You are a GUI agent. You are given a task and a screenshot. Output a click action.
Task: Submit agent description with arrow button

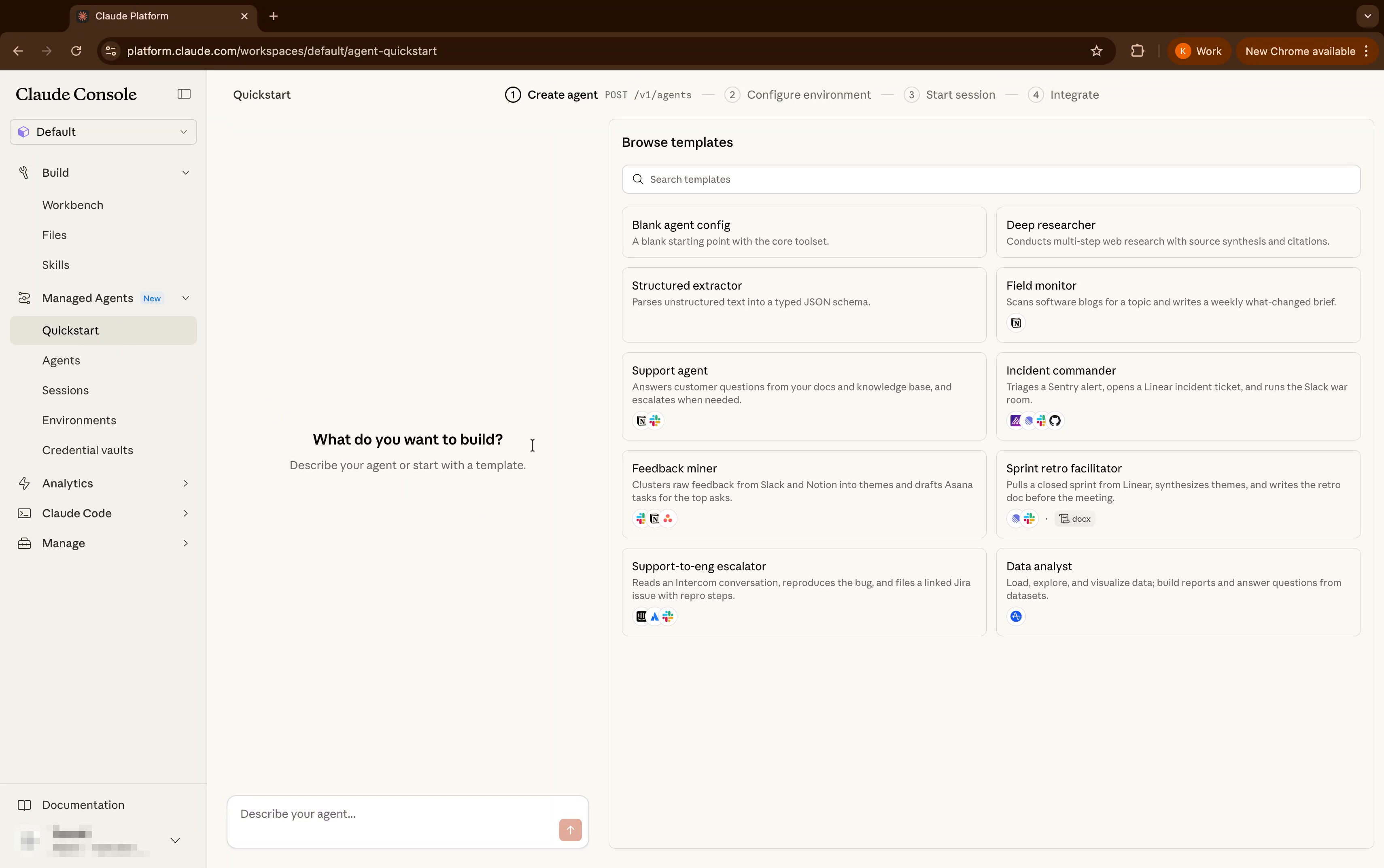570,830
